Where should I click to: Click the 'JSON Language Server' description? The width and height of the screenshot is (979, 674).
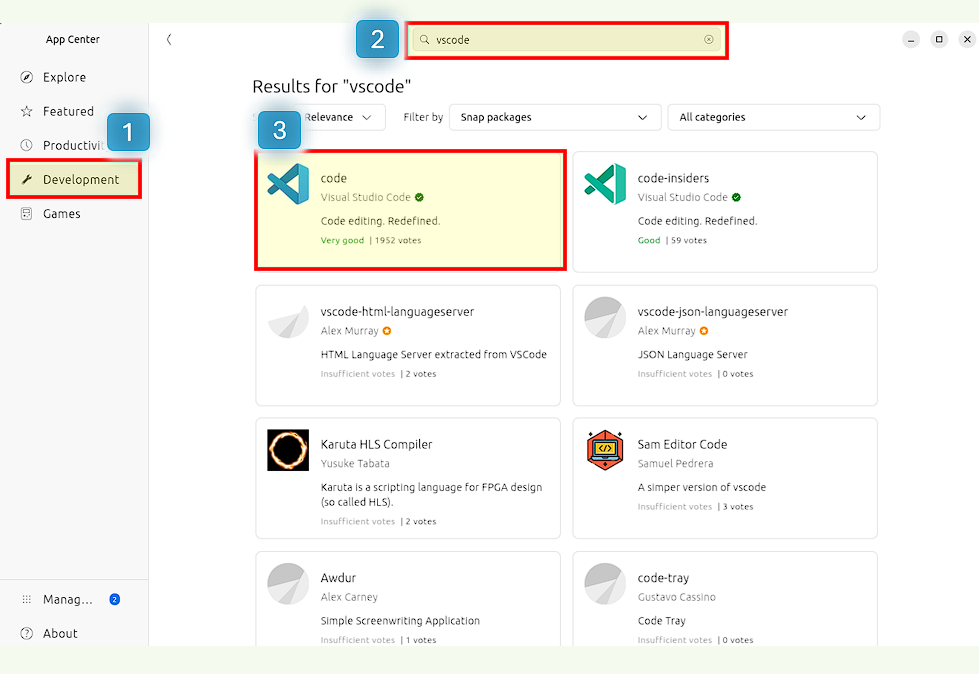pos(692,354)
